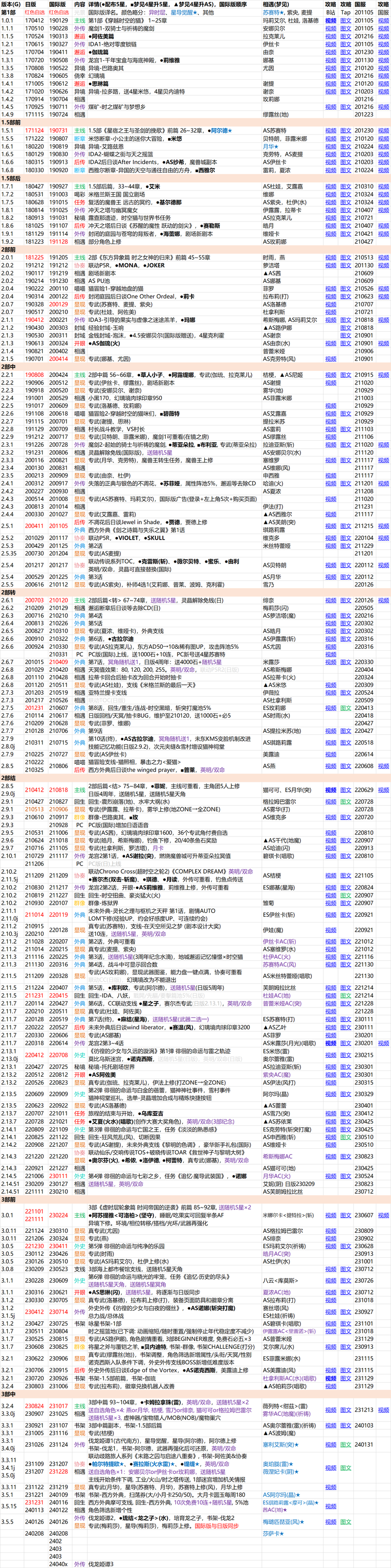The image size is (391, 1568).
Task: Open 图文 link beside 梅娅匹瑟亚(风)★
Action: [346, 1522]
